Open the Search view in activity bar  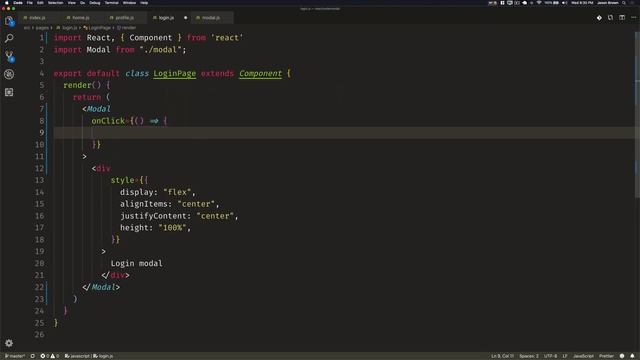point(9,38)
